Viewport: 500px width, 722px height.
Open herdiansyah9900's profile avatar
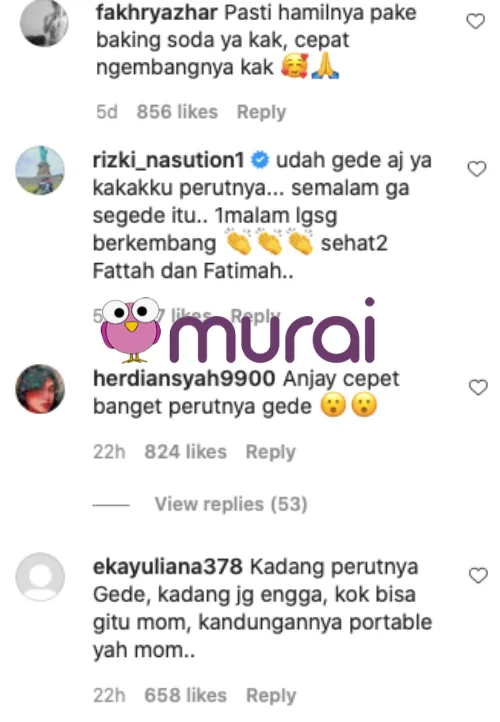pos(40,389)
